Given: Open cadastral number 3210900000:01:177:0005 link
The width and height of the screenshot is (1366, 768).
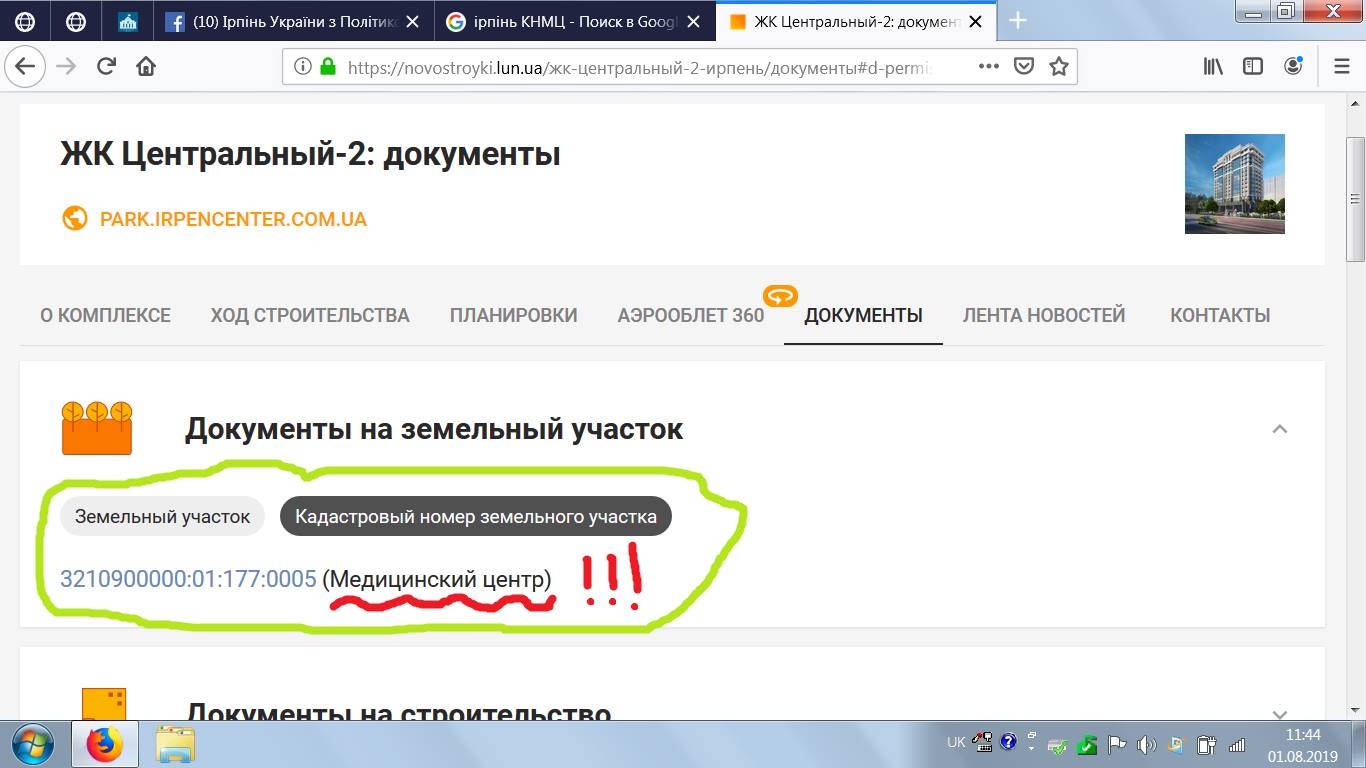Looking at the screenshot, I should pyautogui.click(x=188, y=578).
